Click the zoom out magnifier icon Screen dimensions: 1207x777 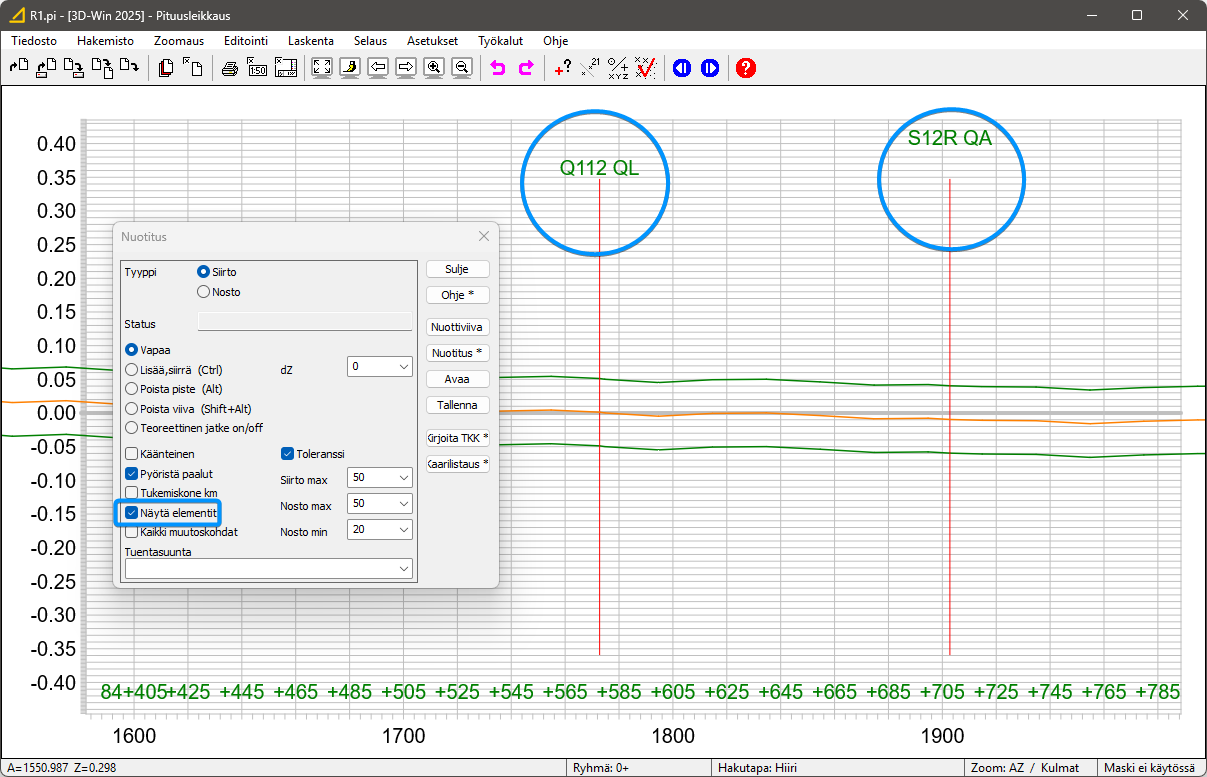(461, 68)
